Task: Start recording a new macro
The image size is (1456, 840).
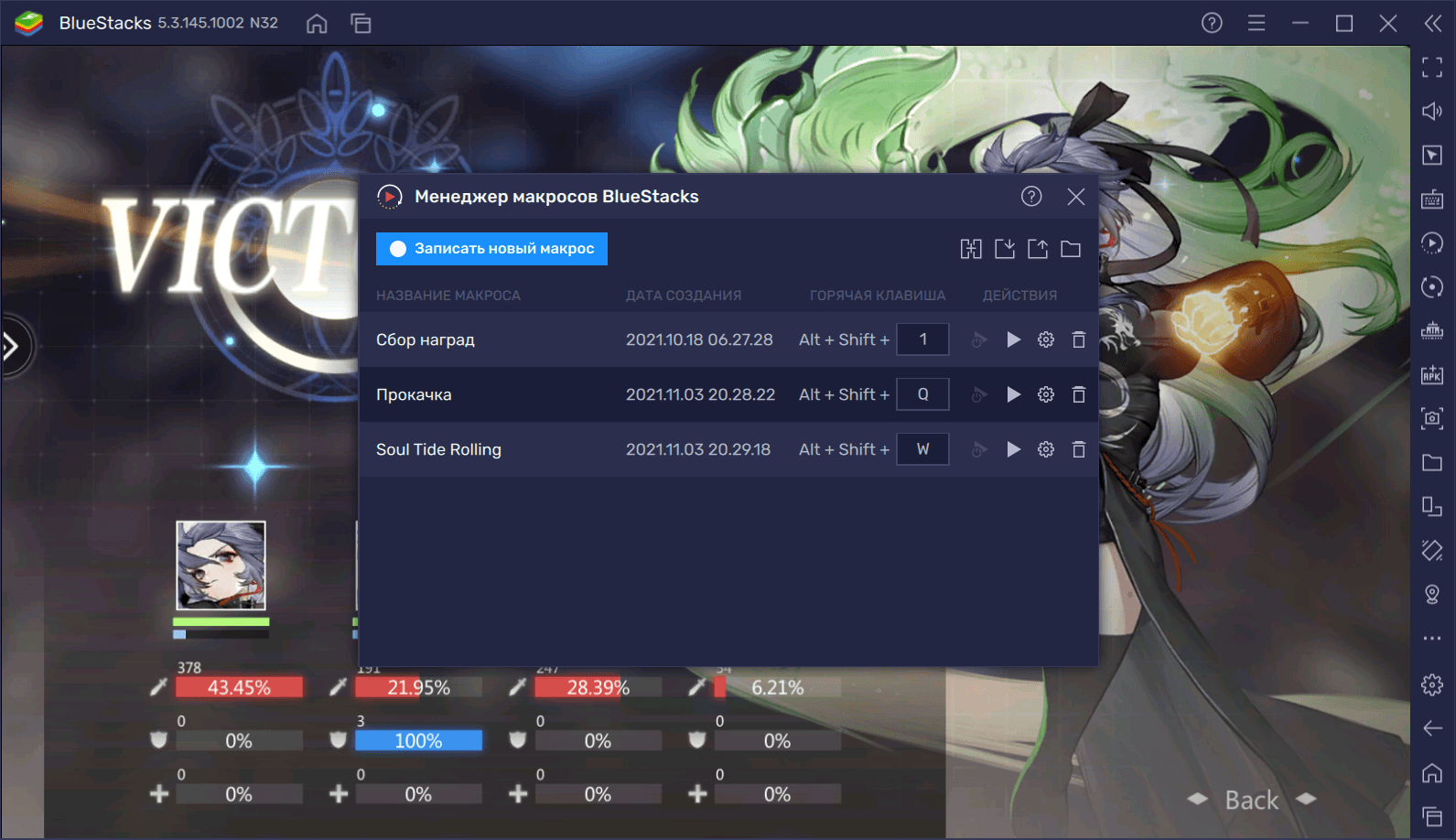Action: (x=491, y=249)
